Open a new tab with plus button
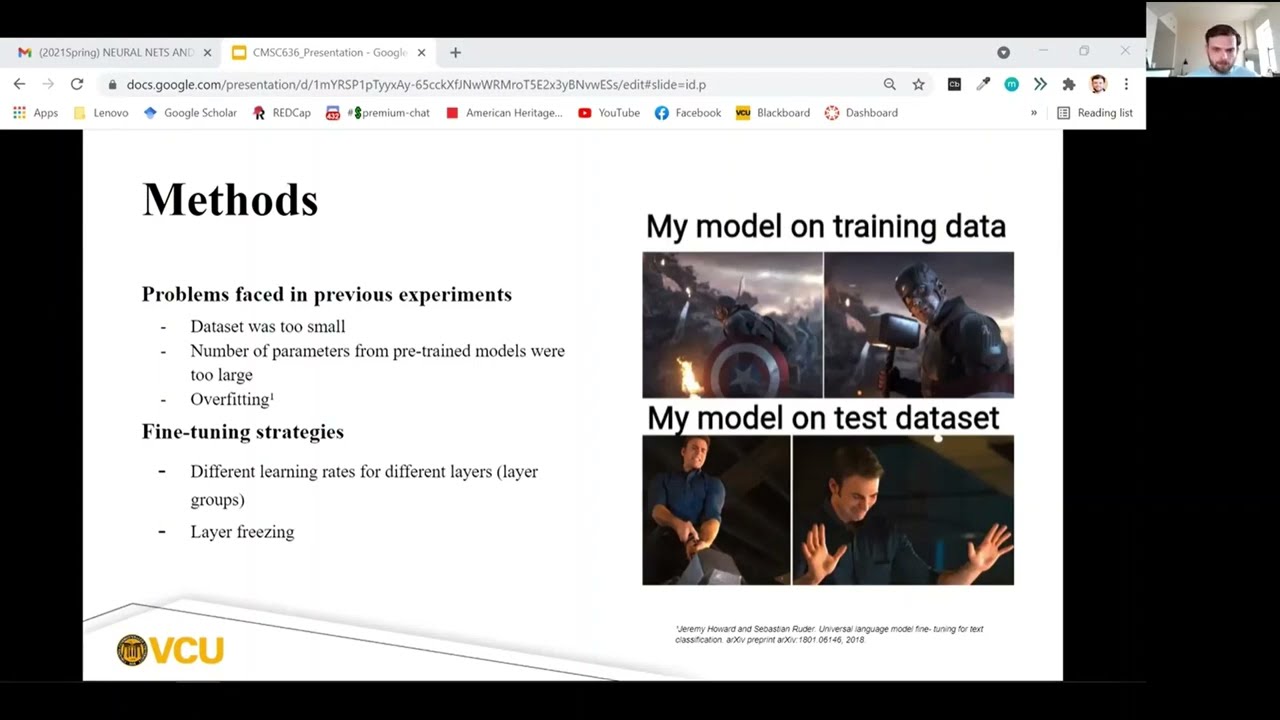Image resolution: width=1280 pixels, height=720 pixels. (x=455, y=52)
